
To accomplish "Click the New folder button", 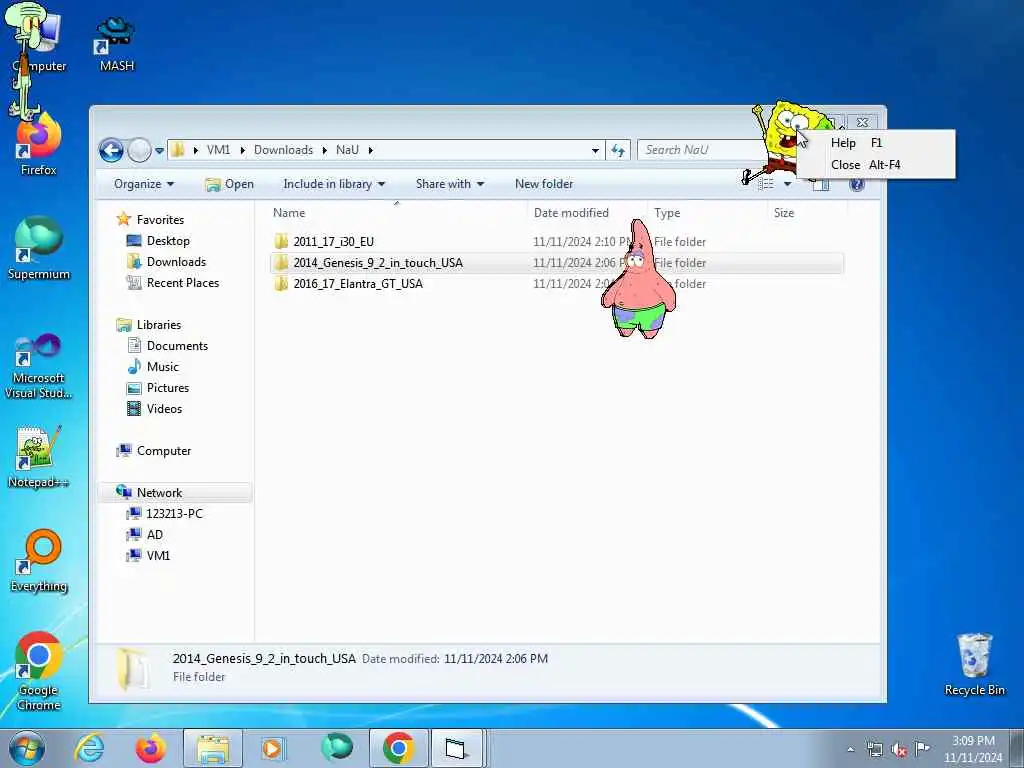I will pyautogui.click(x=544, y=184).
